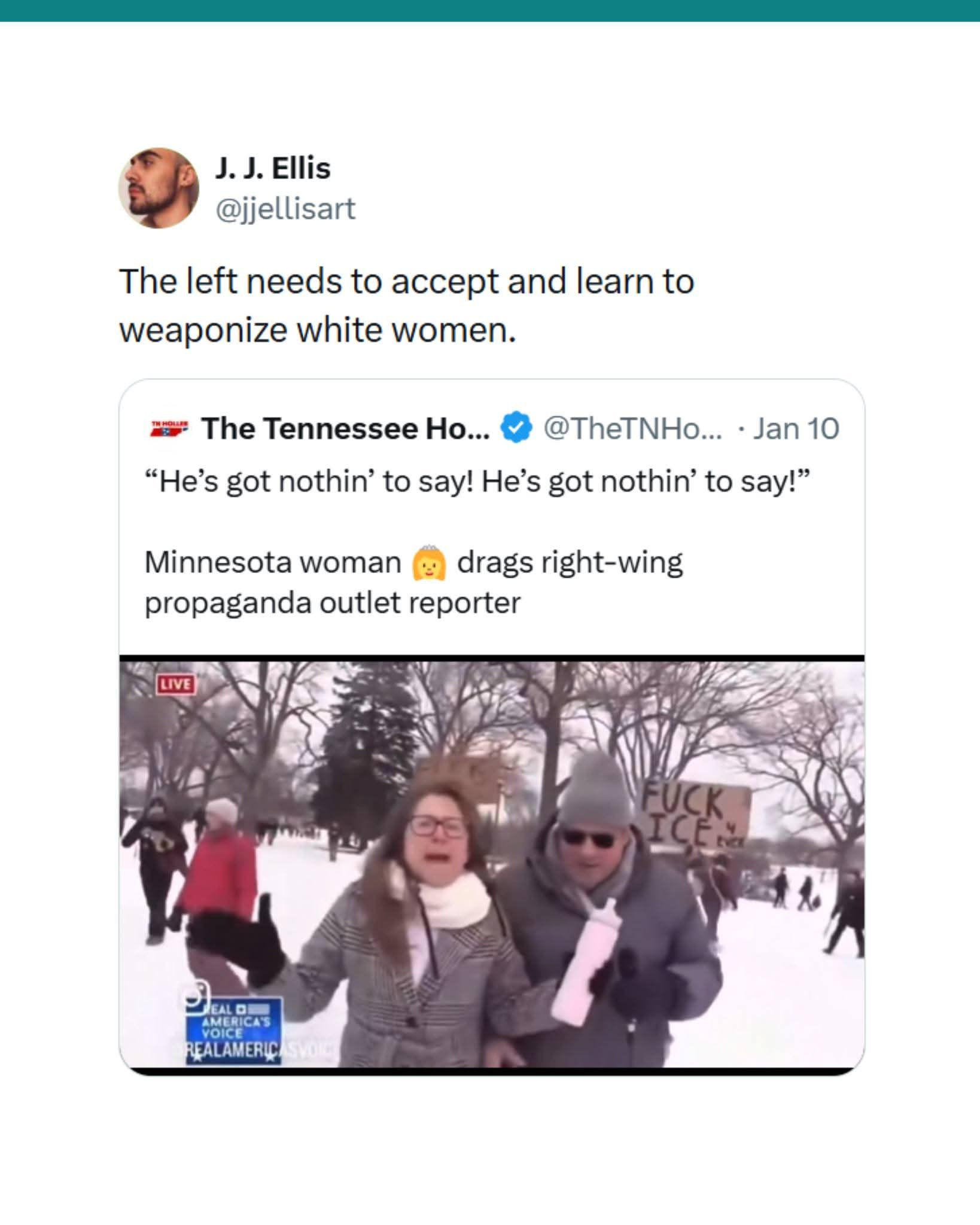Click the blue verified checkmark badge
The image size is (980, 1225).
click(516, 428)
